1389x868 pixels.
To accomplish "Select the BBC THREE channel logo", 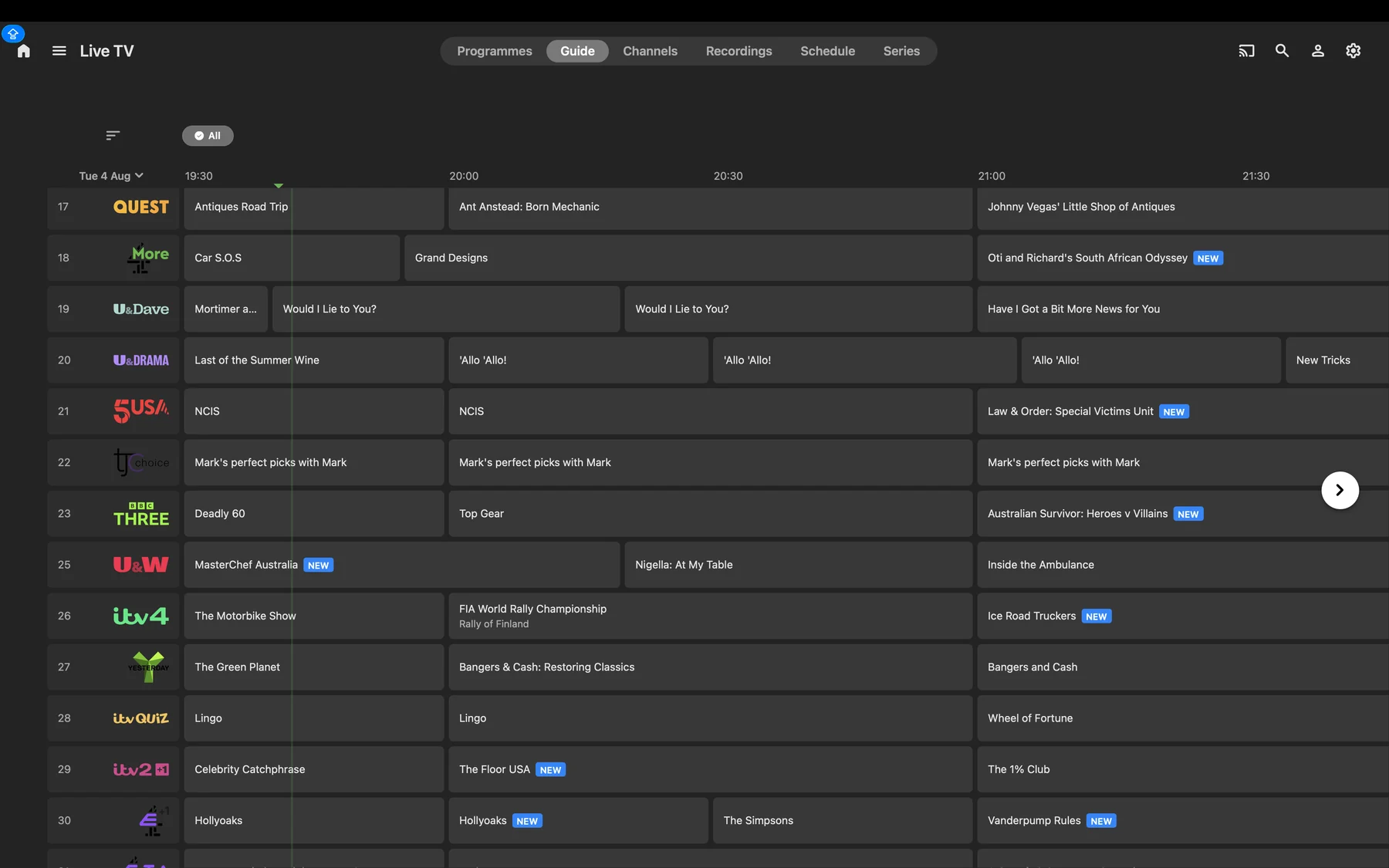I will tap(141, 514).
